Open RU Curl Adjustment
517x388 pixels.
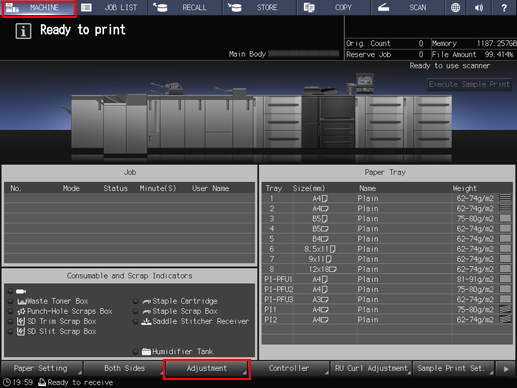[x=371, y=368]
